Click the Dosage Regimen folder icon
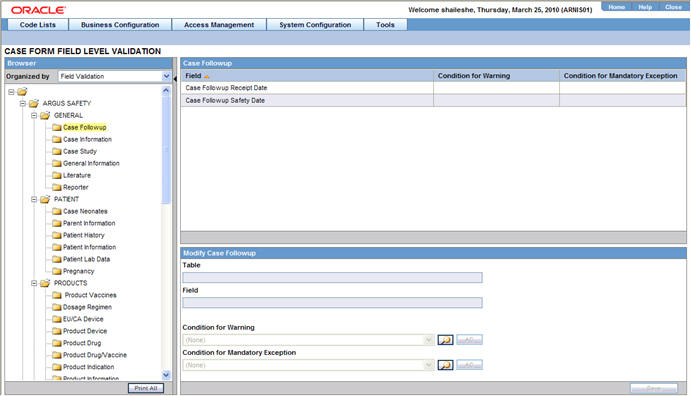The width and height of the screenshot is (691, 396). (56, 307)
